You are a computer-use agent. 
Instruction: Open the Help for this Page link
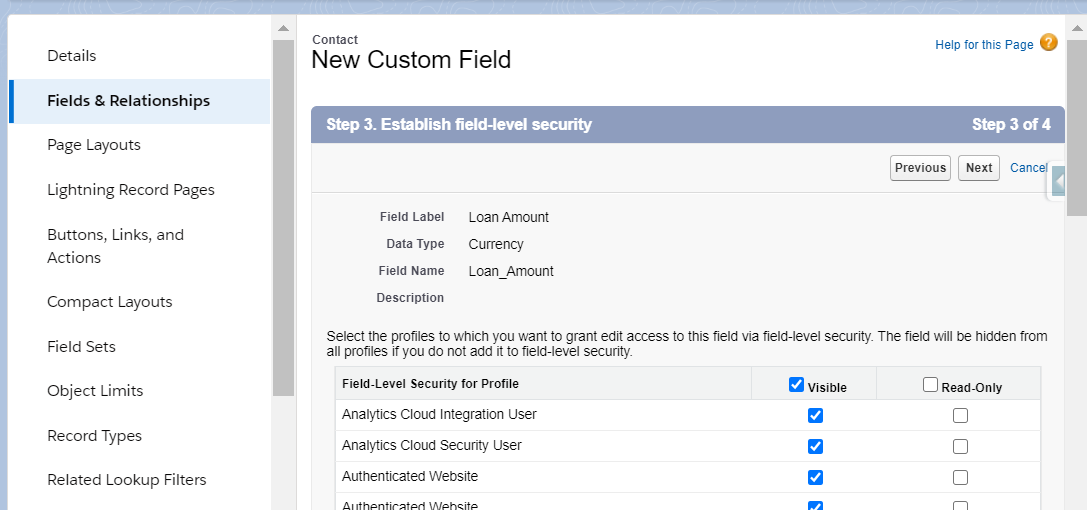[984, 44]
